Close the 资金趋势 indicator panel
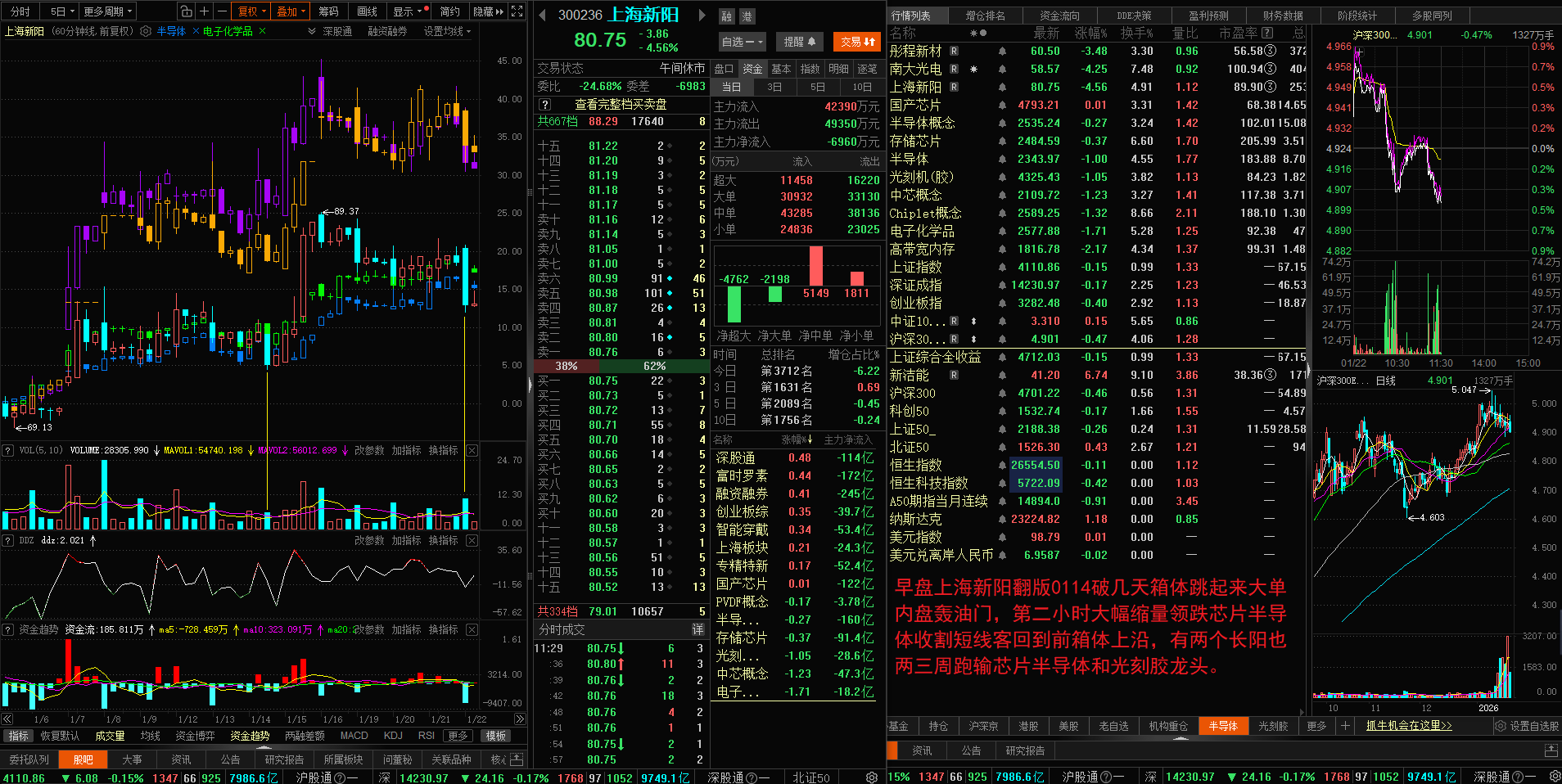The width and height of the screenshot is (1562, 784). pos(472,629)
